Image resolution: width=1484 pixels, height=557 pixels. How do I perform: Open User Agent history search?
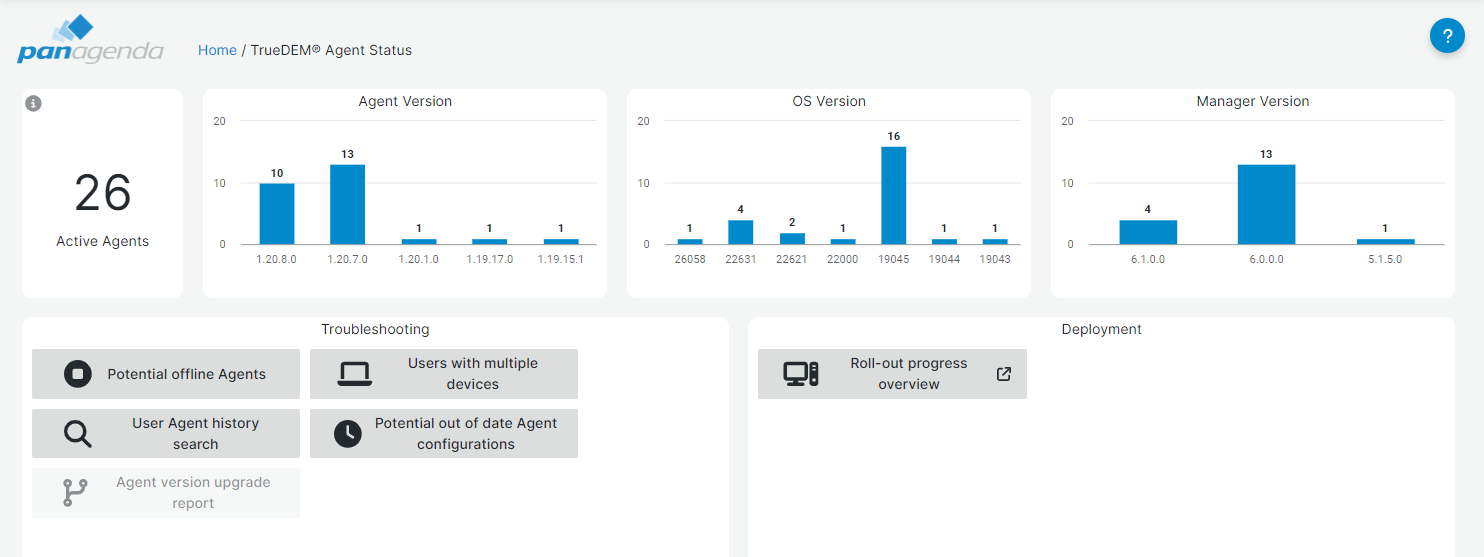click(x=195, y=434)
